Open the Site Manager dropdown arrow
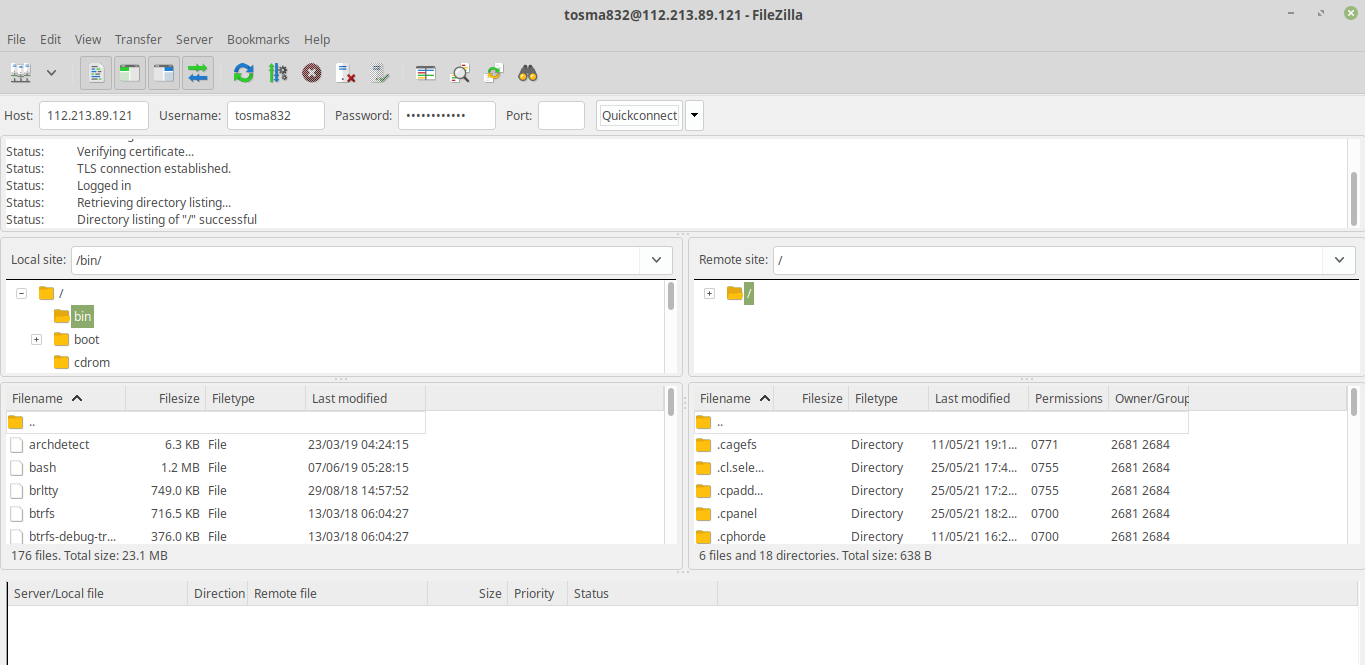 [51, 73]
